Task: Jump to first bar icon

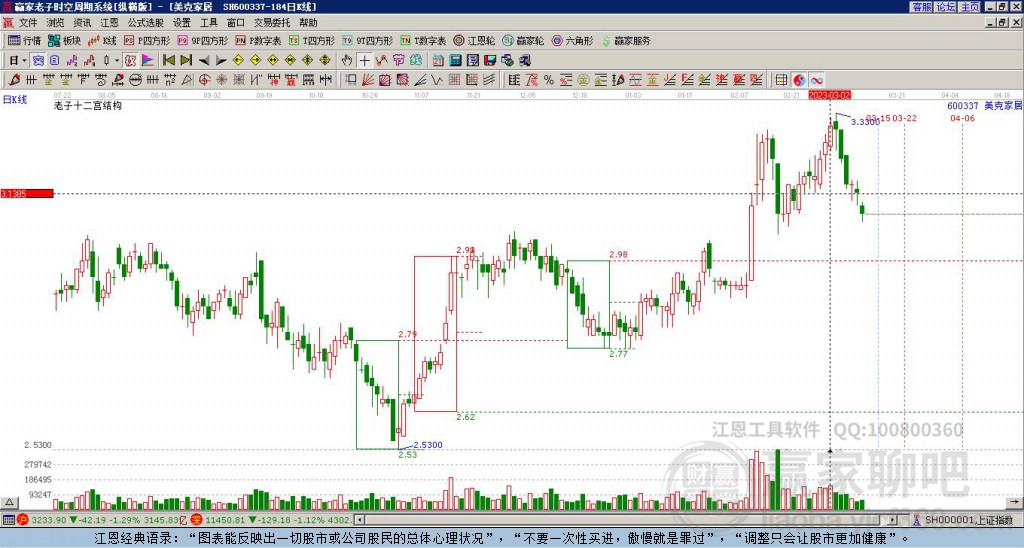Action: (x=168, y=61)
